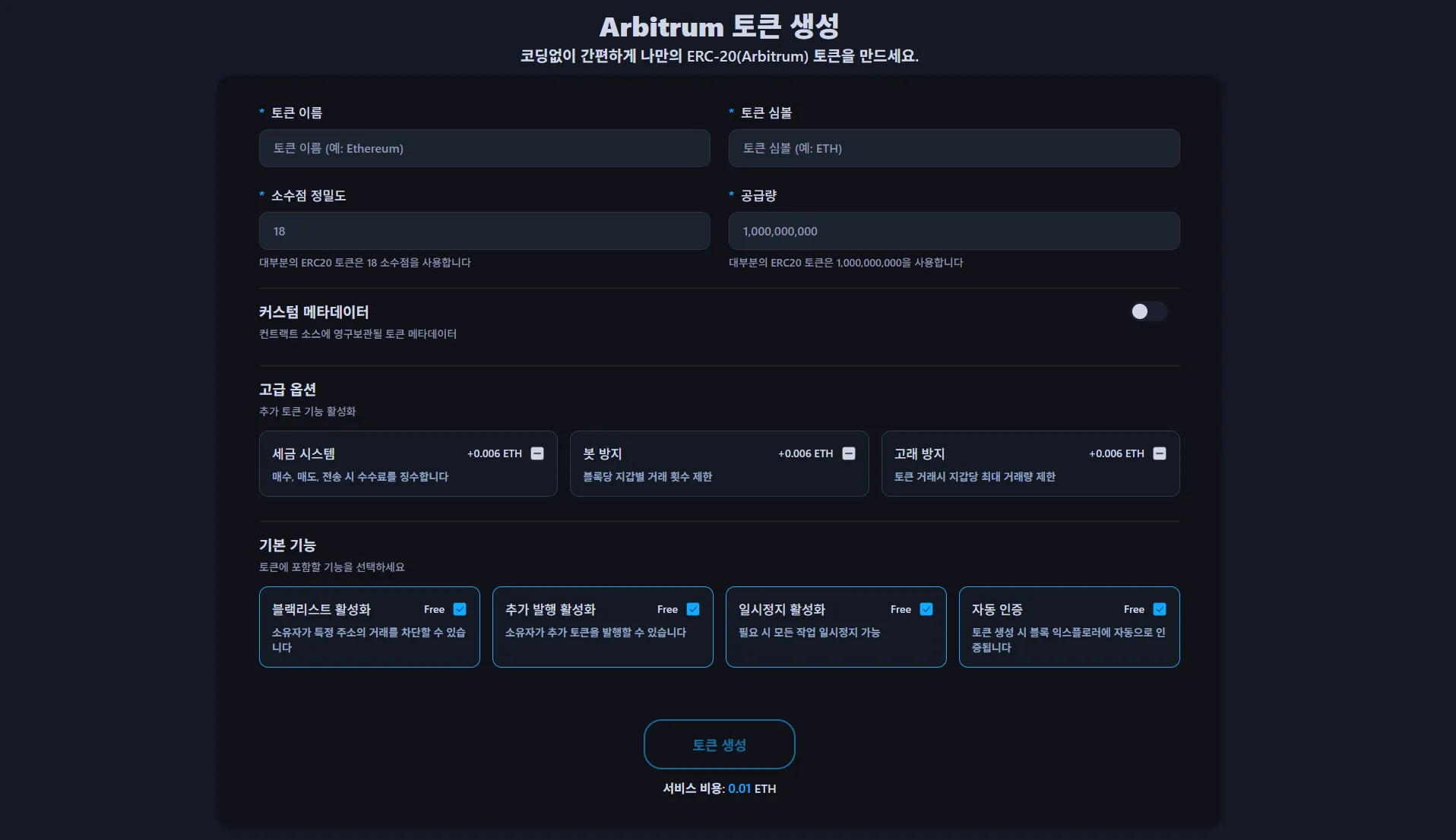Enable the 세금 시스템 checkbox
This screenshot has width=1456, height=840.
click(x=537, y=453)
